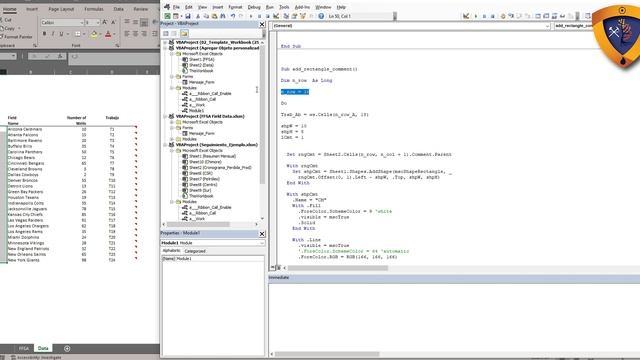Click the Run Sub play icon
Screen dimensions: 640x360
251,16
